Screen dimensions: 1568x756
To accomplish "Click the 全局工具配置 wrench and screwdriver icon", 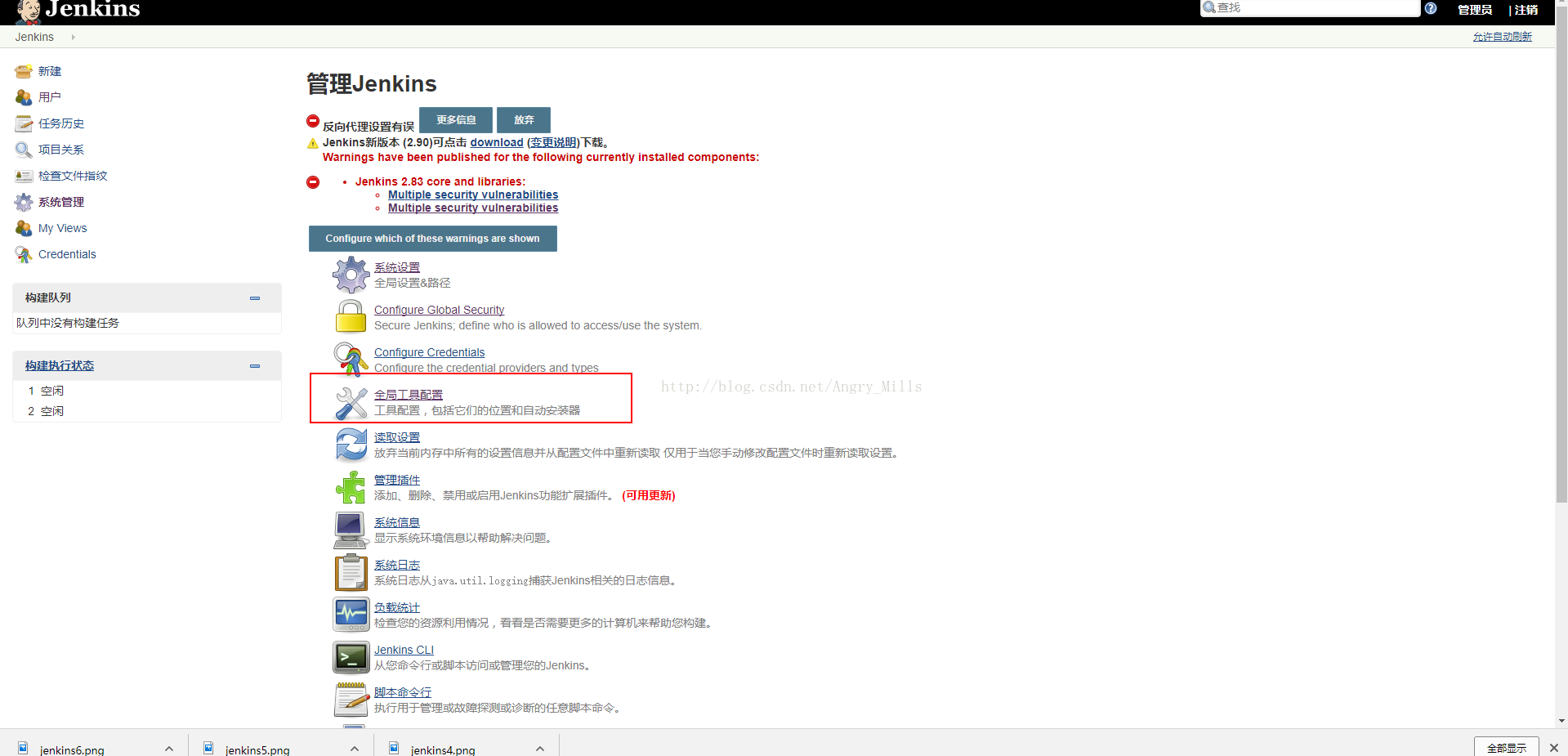I will coord(351,402).
